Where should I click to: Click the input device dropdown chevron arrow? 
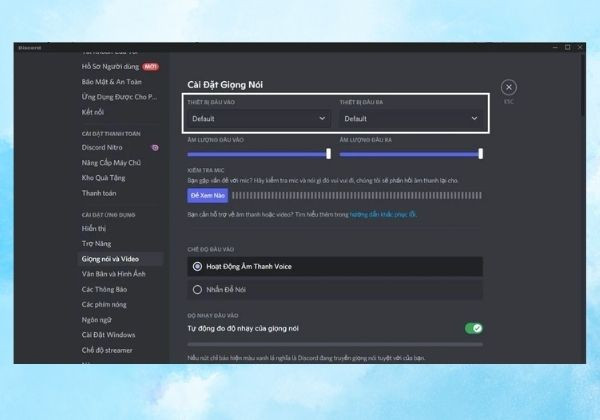coord(322,119)
